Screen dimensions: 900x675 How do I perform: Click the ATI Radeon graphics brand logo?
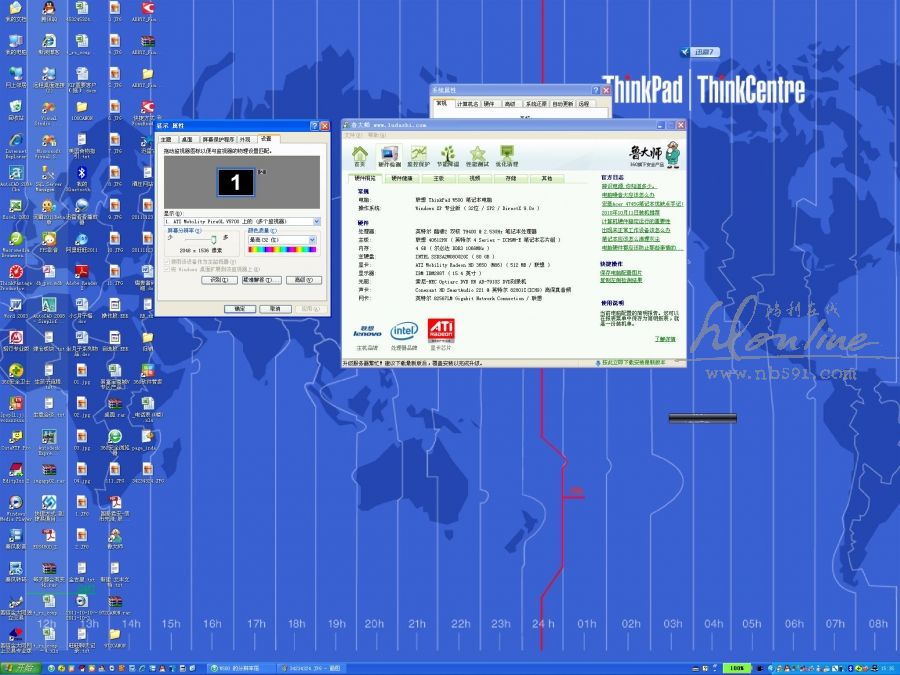[443, 331]
